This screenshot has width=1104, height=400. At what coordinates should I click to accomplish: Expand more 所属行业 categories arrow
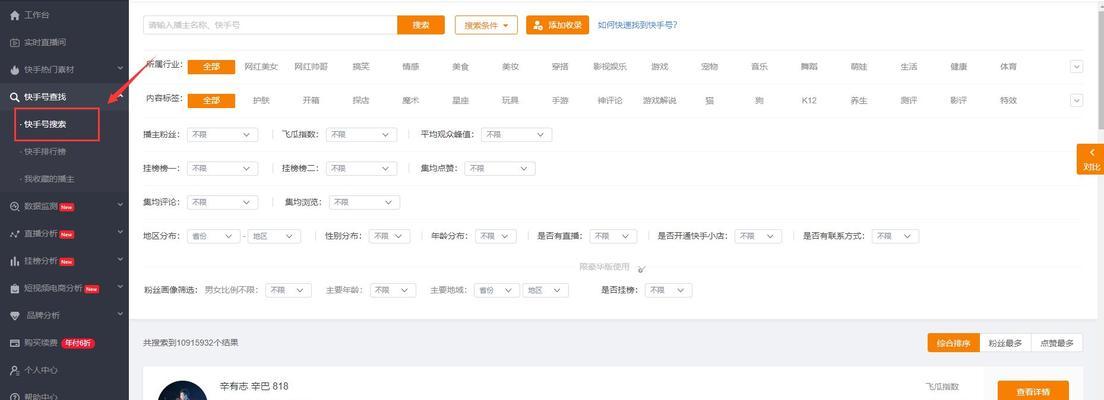pos(1076,66)
